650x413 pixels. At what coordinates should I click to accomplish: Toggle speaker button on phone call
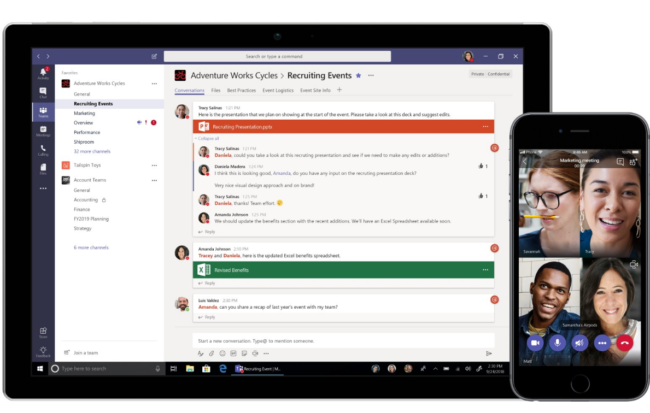click(580, 343)
